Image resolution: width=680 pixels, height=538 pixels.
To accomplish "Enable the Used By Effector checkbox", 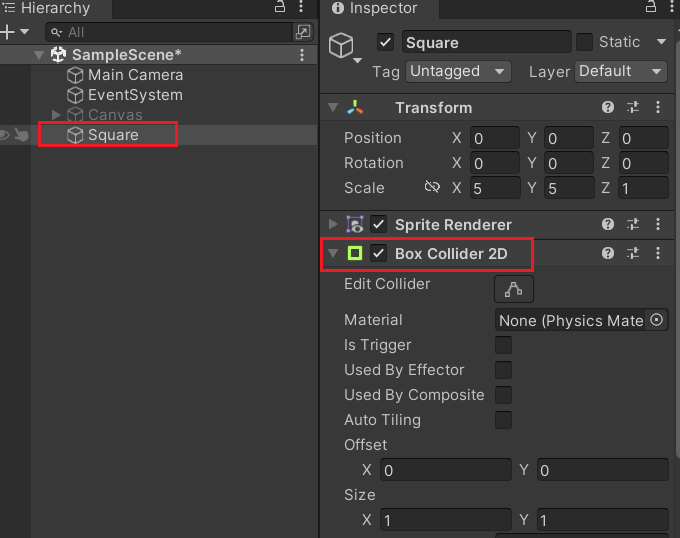I will (503, 370).
